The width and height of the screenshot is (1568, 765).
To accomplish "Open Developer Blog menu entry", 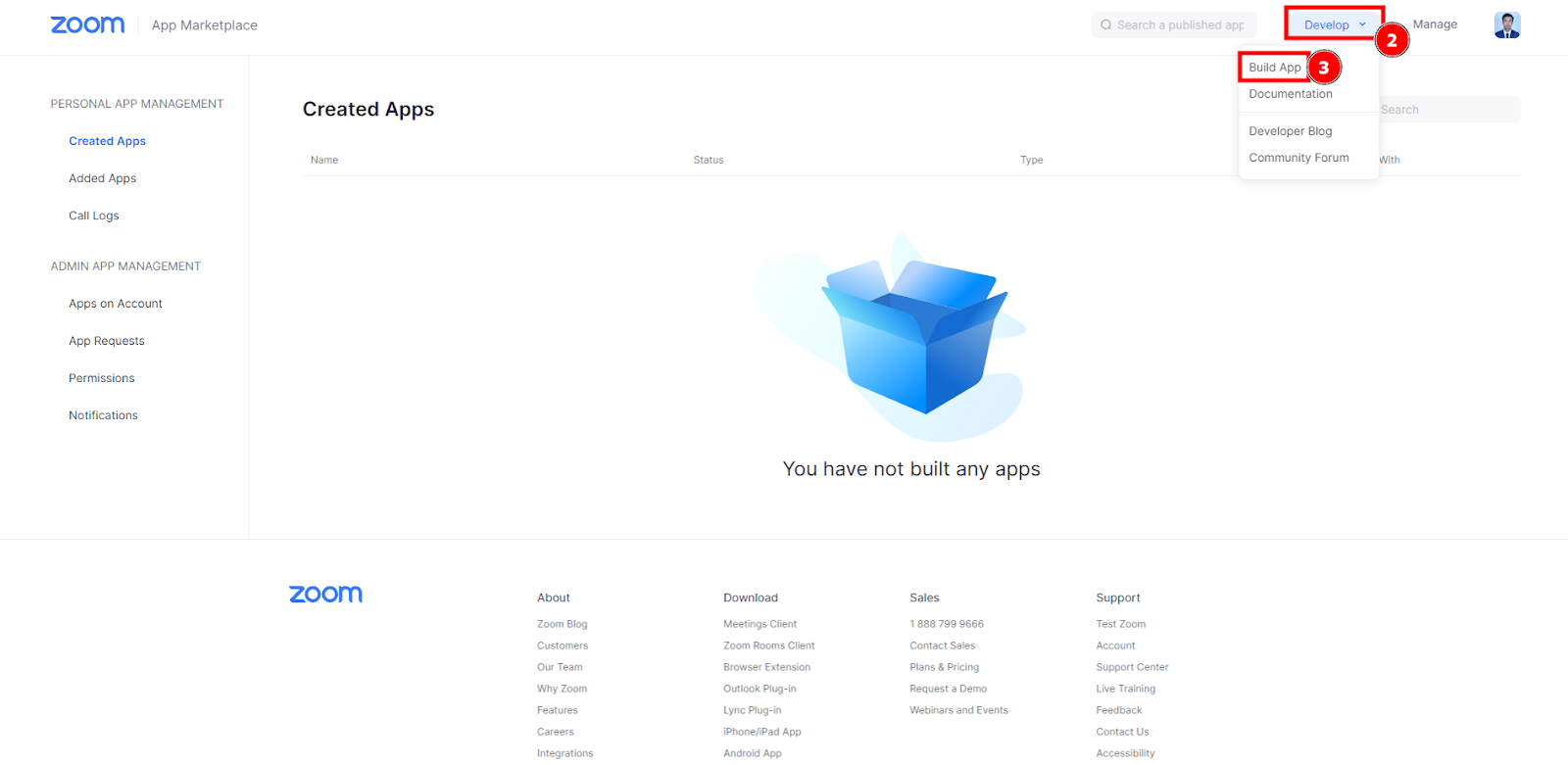I will point(1290,131).
